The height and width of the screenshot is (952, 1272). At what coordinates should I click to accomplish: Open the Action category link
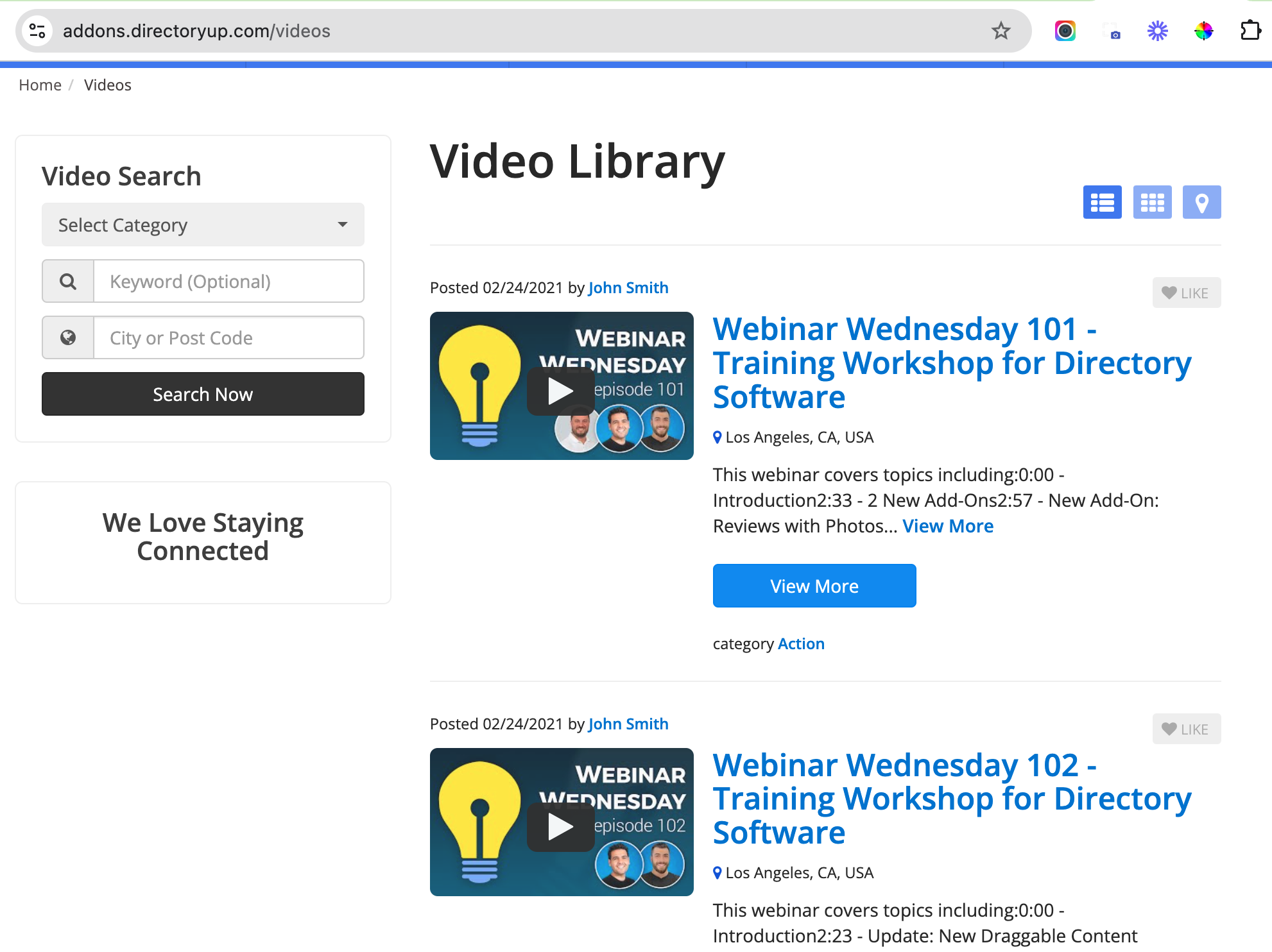tap(801, 644)
